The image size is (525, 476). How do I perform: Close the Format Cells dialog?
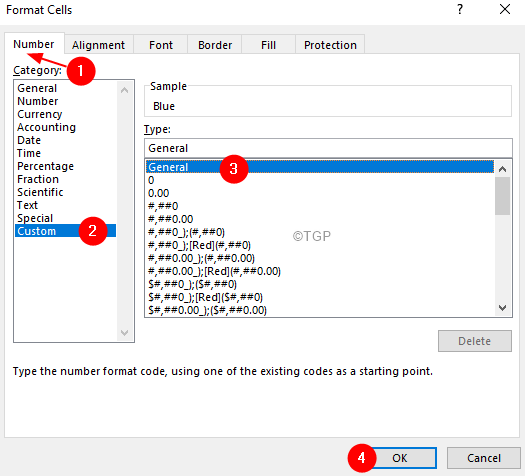coord(505,9)
